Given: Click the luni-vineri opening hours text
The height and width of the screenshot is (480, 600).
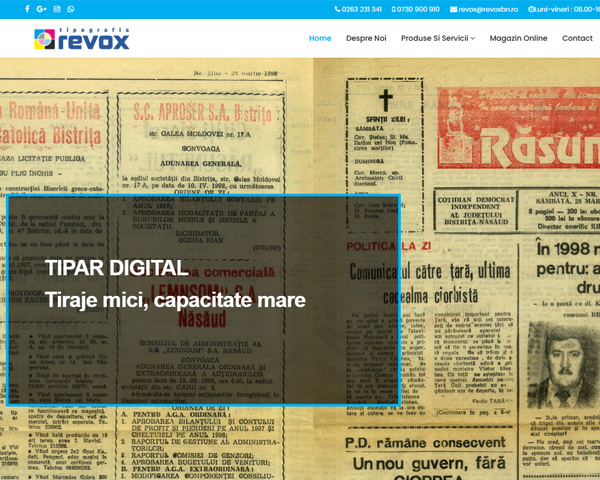Looking at the screenshot, I should pyautogui.click(x=567, y=9).
